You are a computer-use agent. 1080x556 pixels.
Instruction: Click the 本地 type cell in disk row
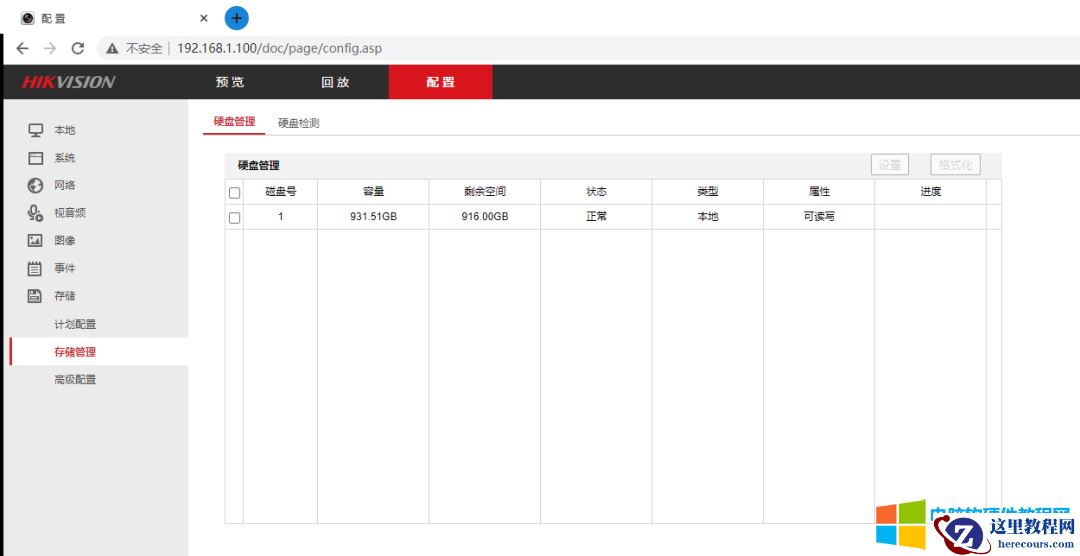(707, 216)
